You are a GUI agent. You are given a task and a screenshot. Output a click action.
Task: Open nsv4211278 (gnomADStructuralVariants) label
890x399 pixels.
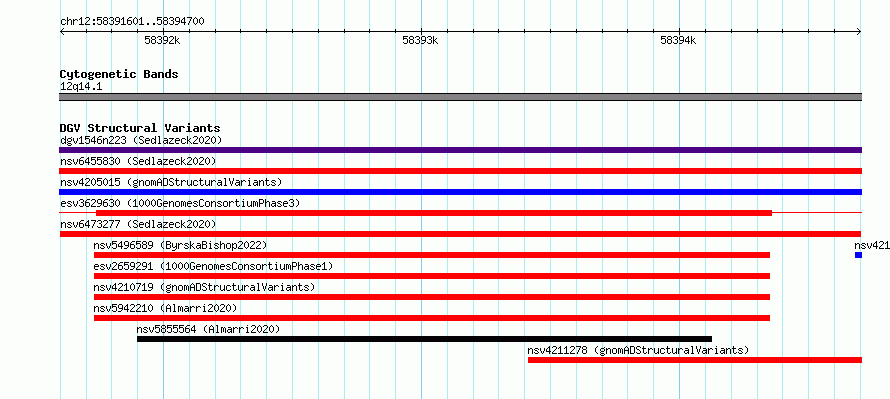pyautogui.click(x=638, y=350)
